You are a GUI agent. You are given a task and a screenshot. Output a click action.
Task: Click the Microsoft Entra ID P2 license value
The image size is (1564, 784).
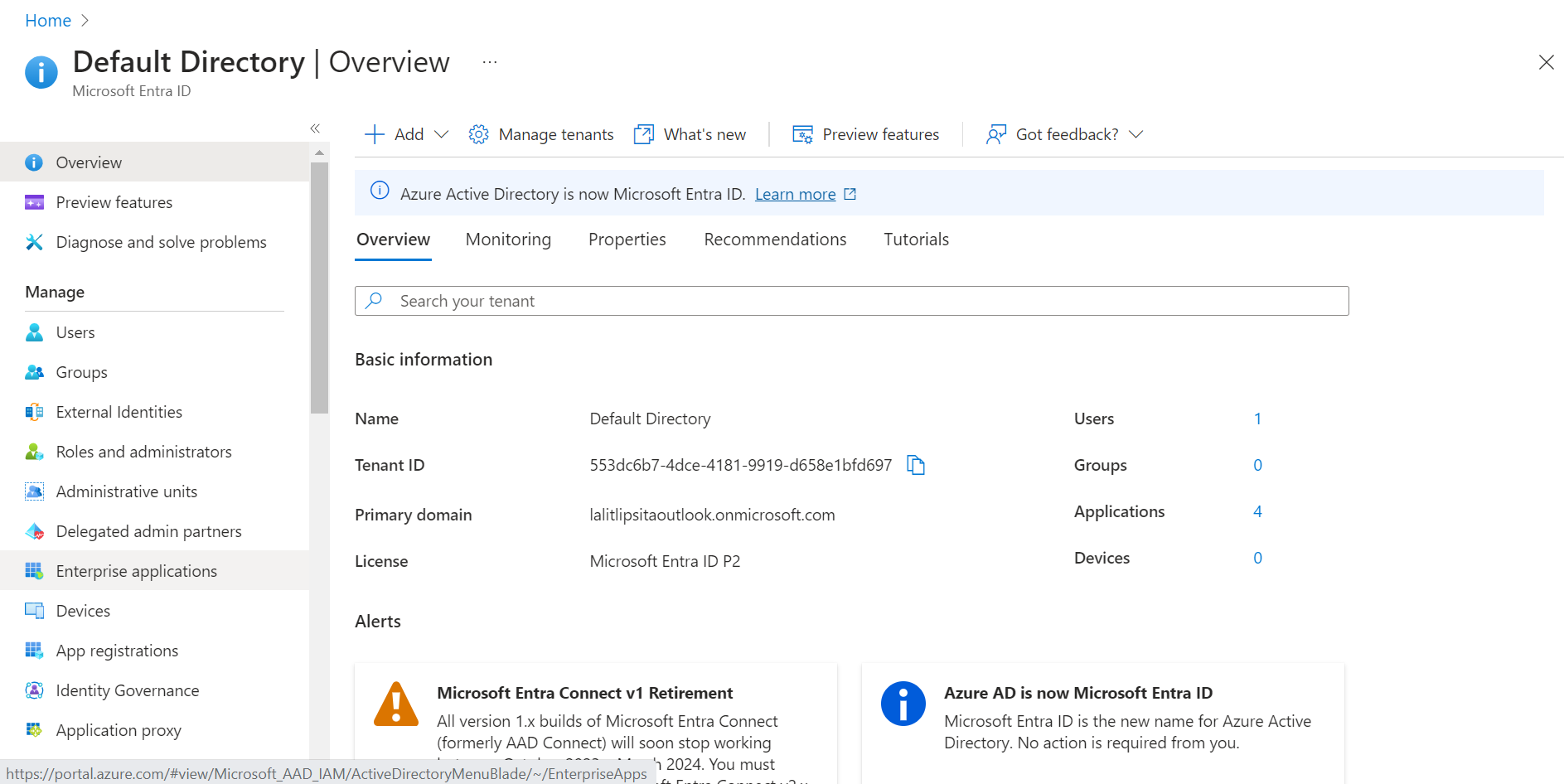click(x=665, y=561)
